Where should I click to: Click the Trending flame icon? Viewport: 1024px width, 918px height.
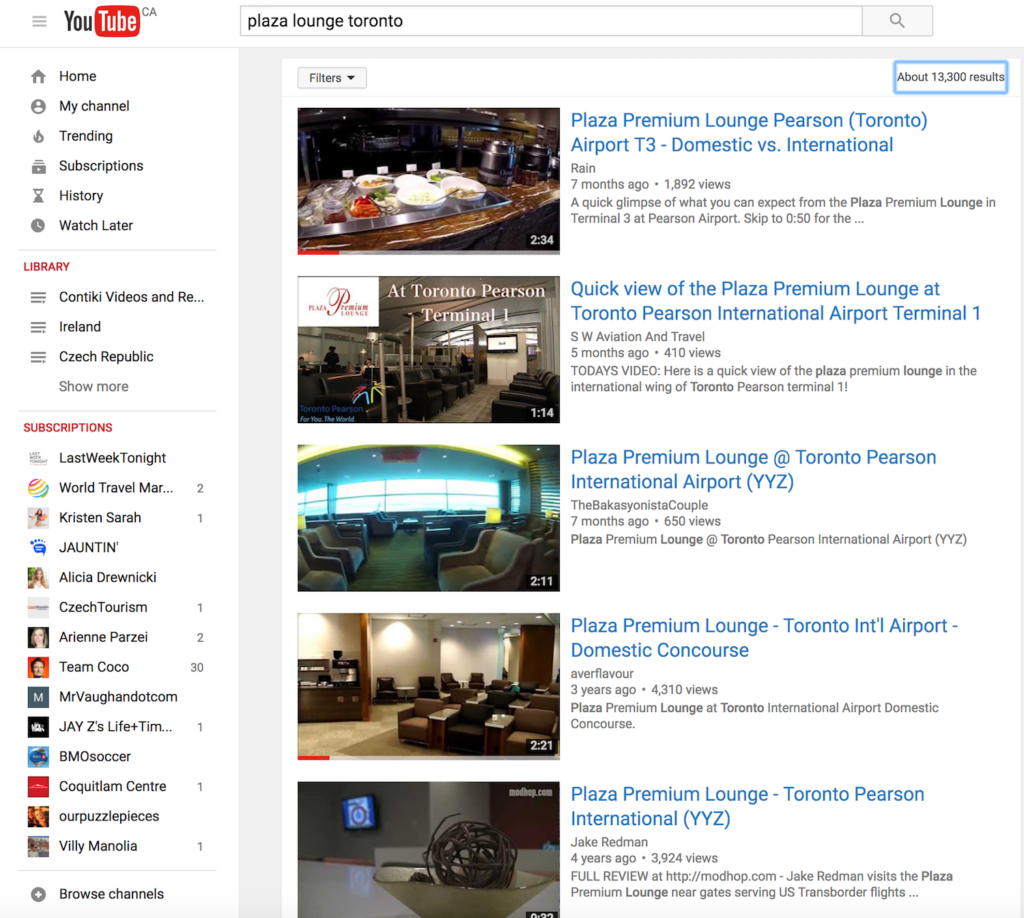[x=39, y=136]
